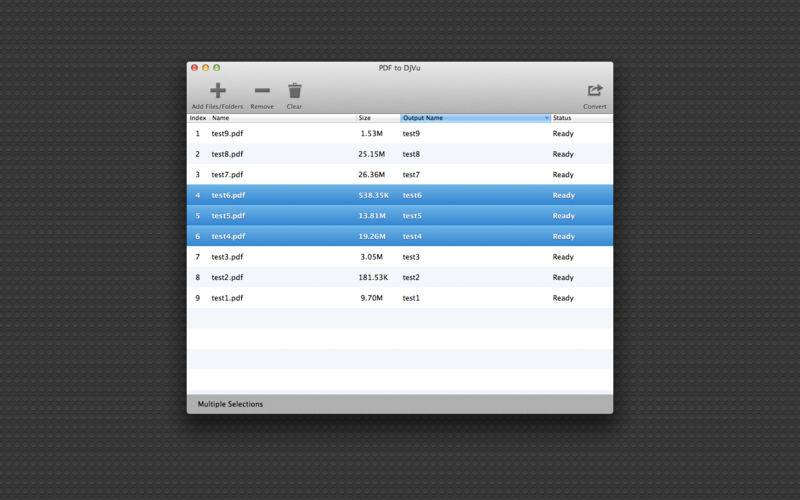
Task: Click the Clear trash can icon
Action: (294, 91)
